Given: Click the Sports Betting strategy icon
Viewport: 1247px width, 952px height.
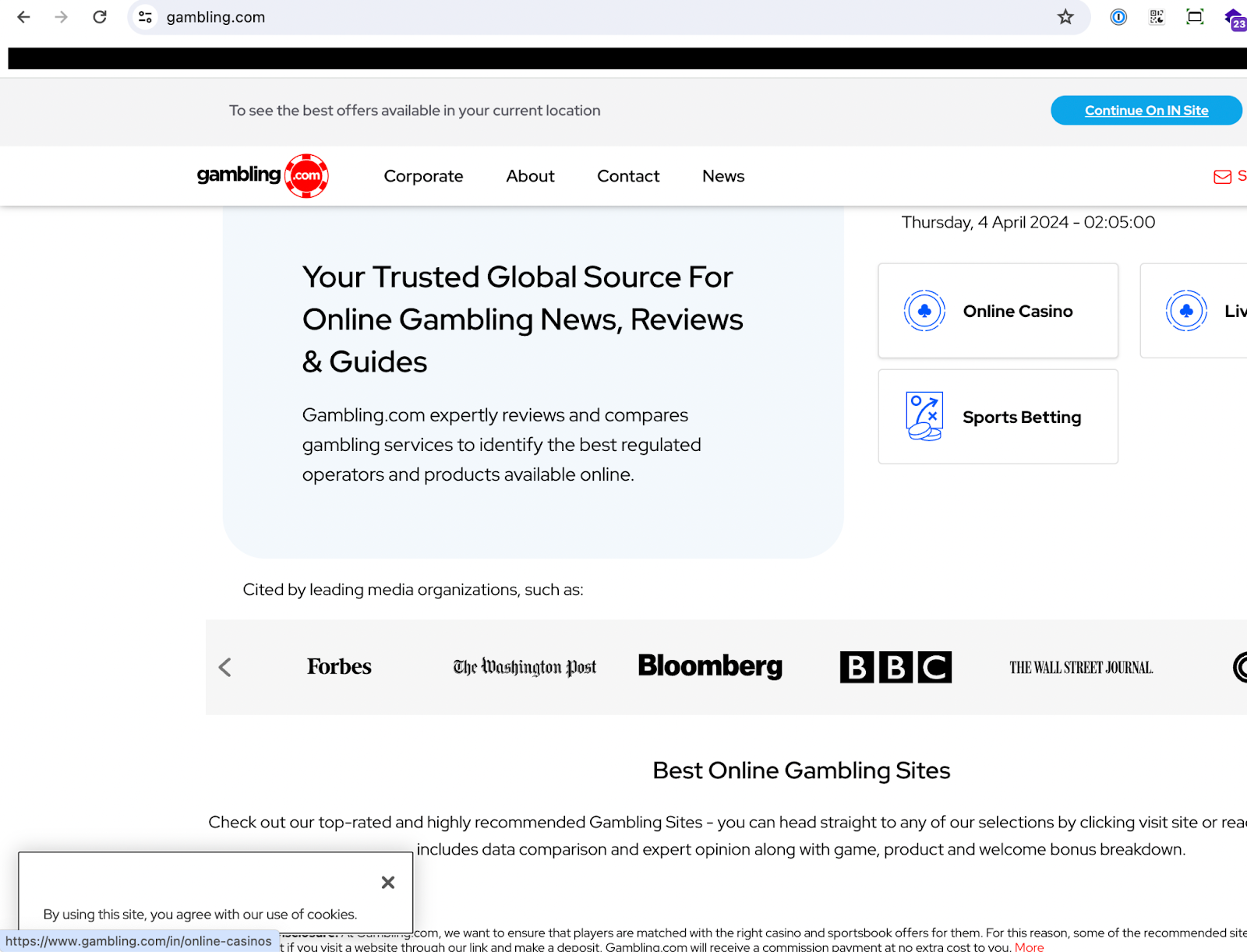Looking at the screenshot, I should [x=924, y=417].
